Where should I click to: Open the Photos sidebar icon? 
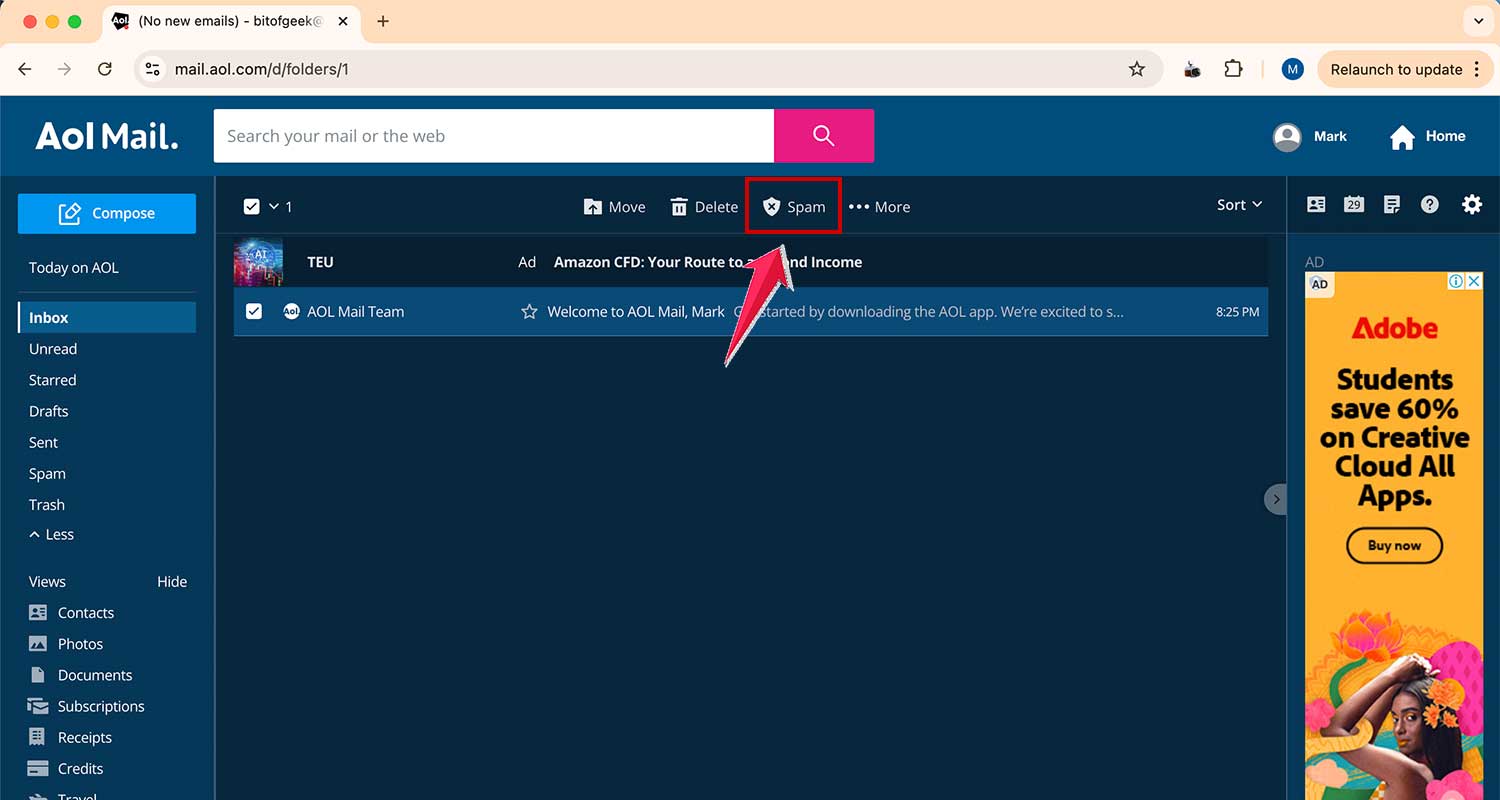pyautogui.click(x=40, y=643)
